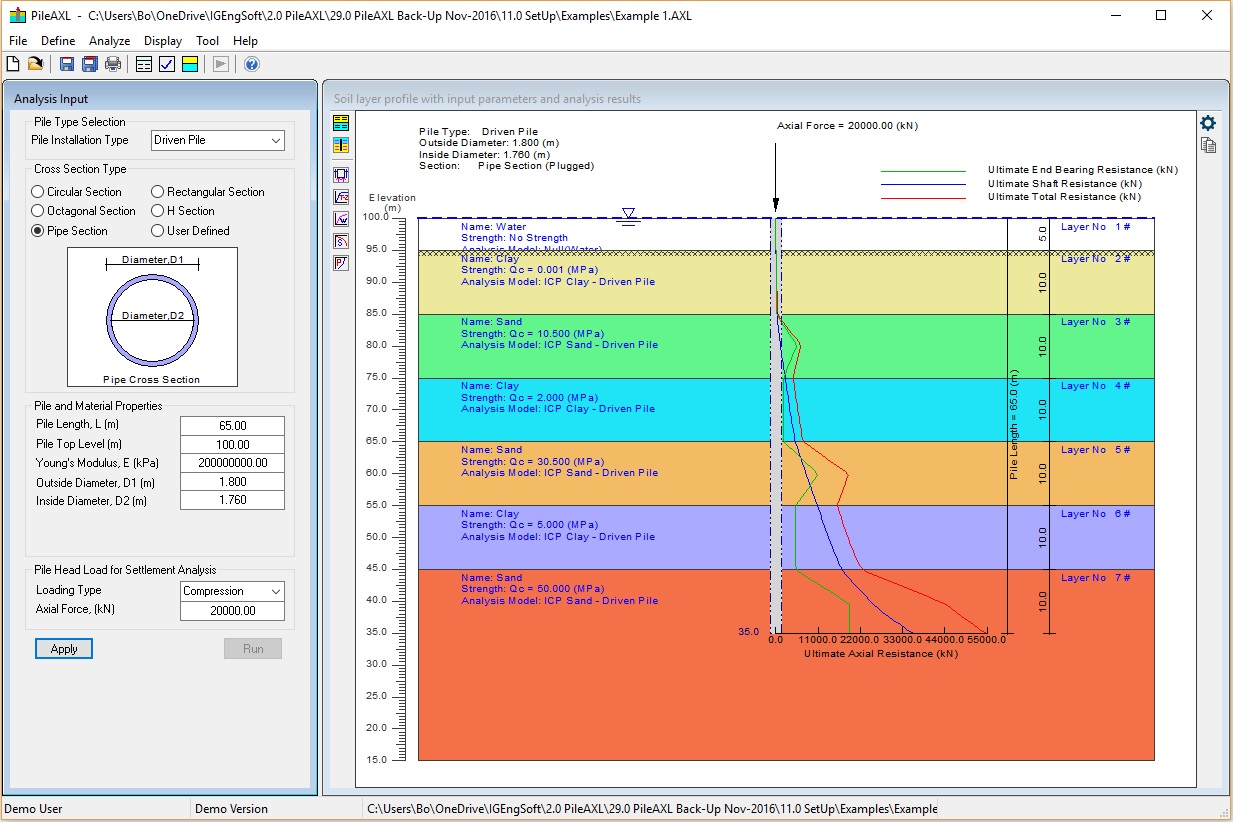Image resolution: width=1233 pixels, height=822 pixels.
Task: Click the 'Demo Version' status bar text
Action: click(231, 809)
